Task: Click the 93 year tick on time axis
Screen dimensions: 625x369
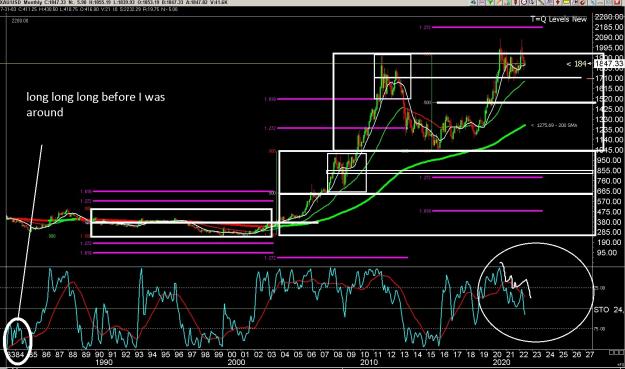Action: click(139, 354)
